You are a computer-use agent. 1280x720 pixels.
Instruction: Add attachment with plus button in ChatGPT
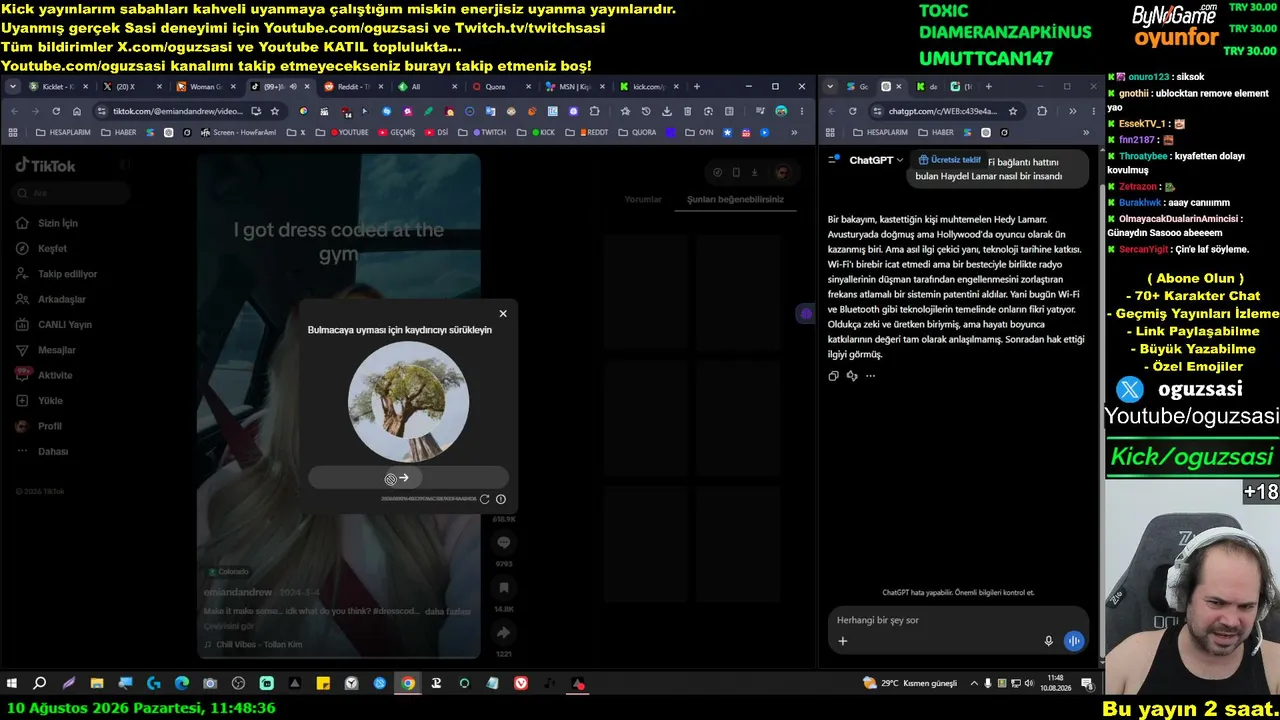pyautogui.click(x=842, y=641)
